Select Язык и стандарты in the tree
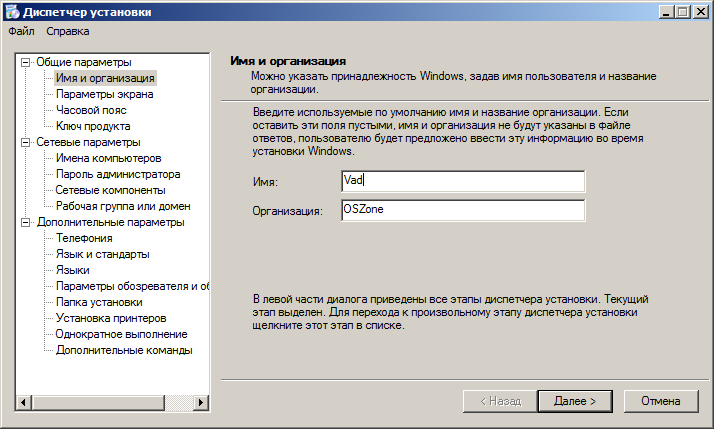The height and width of the screenshot is (429, 714). [x=104, y=254]
